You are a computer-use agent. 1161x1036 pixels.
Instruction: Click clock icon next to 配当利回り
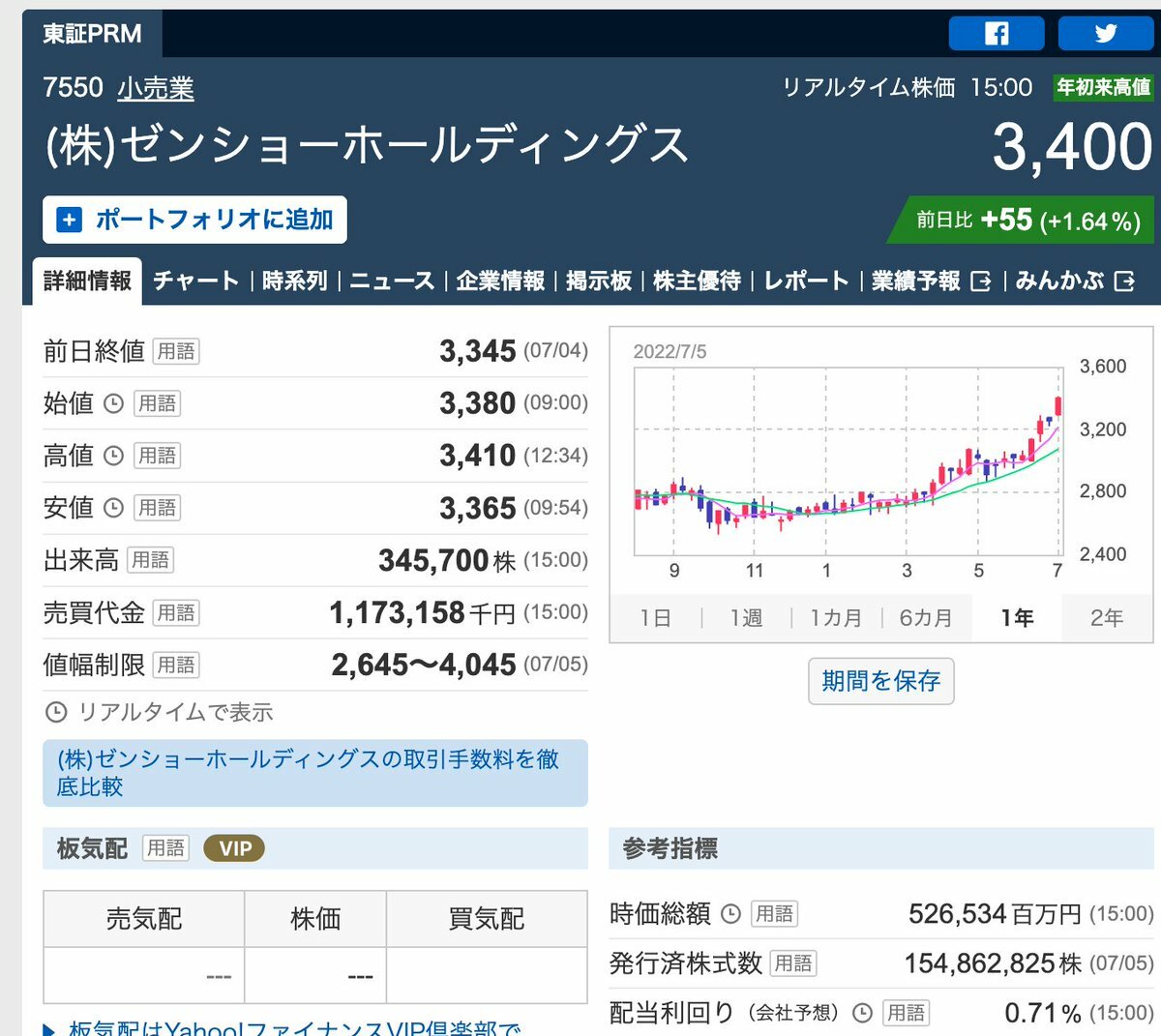click(862, 1013)
